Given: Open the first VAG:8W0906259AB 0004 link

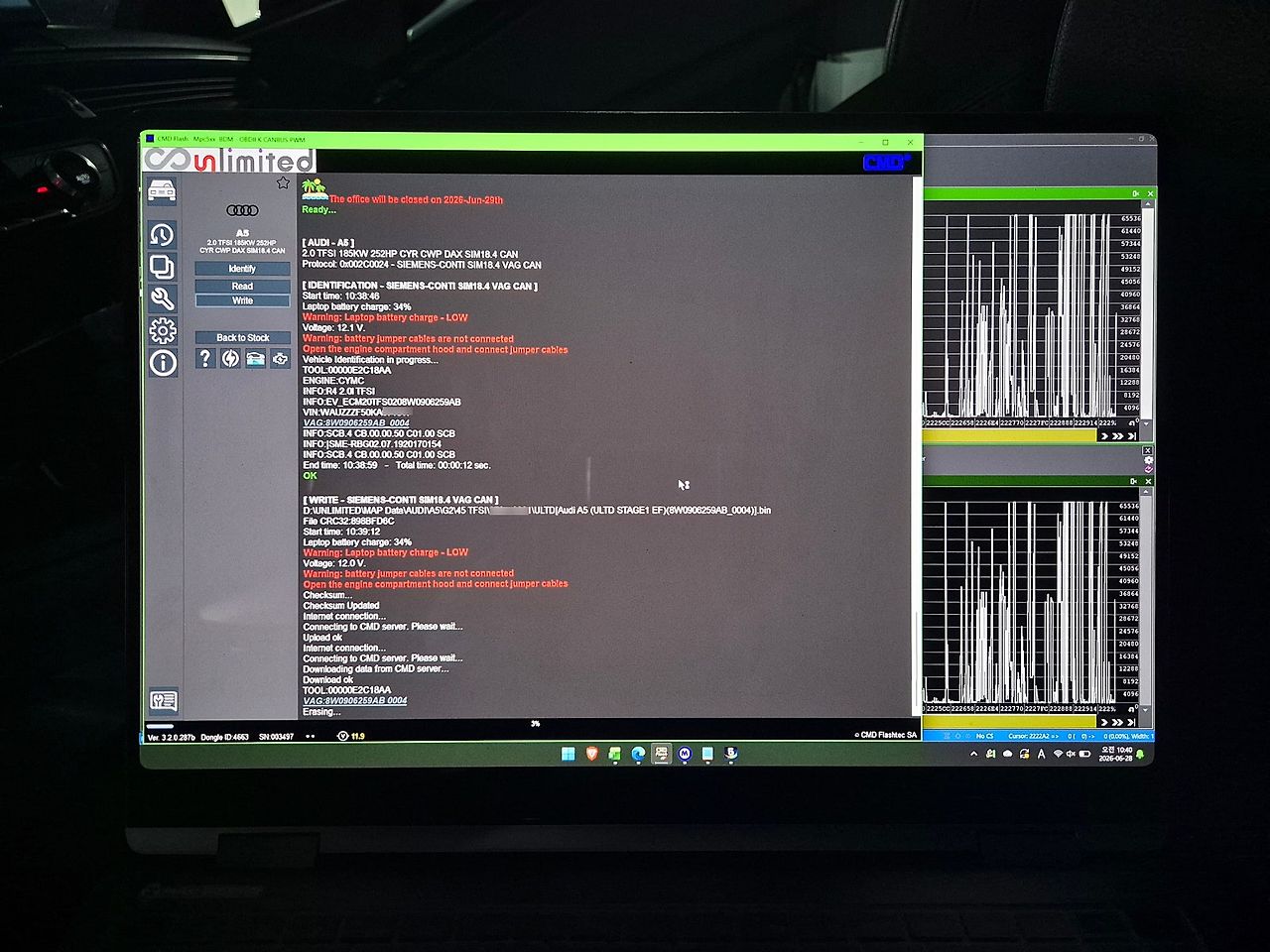Looking at the screenshot, I should coord(356,423).
